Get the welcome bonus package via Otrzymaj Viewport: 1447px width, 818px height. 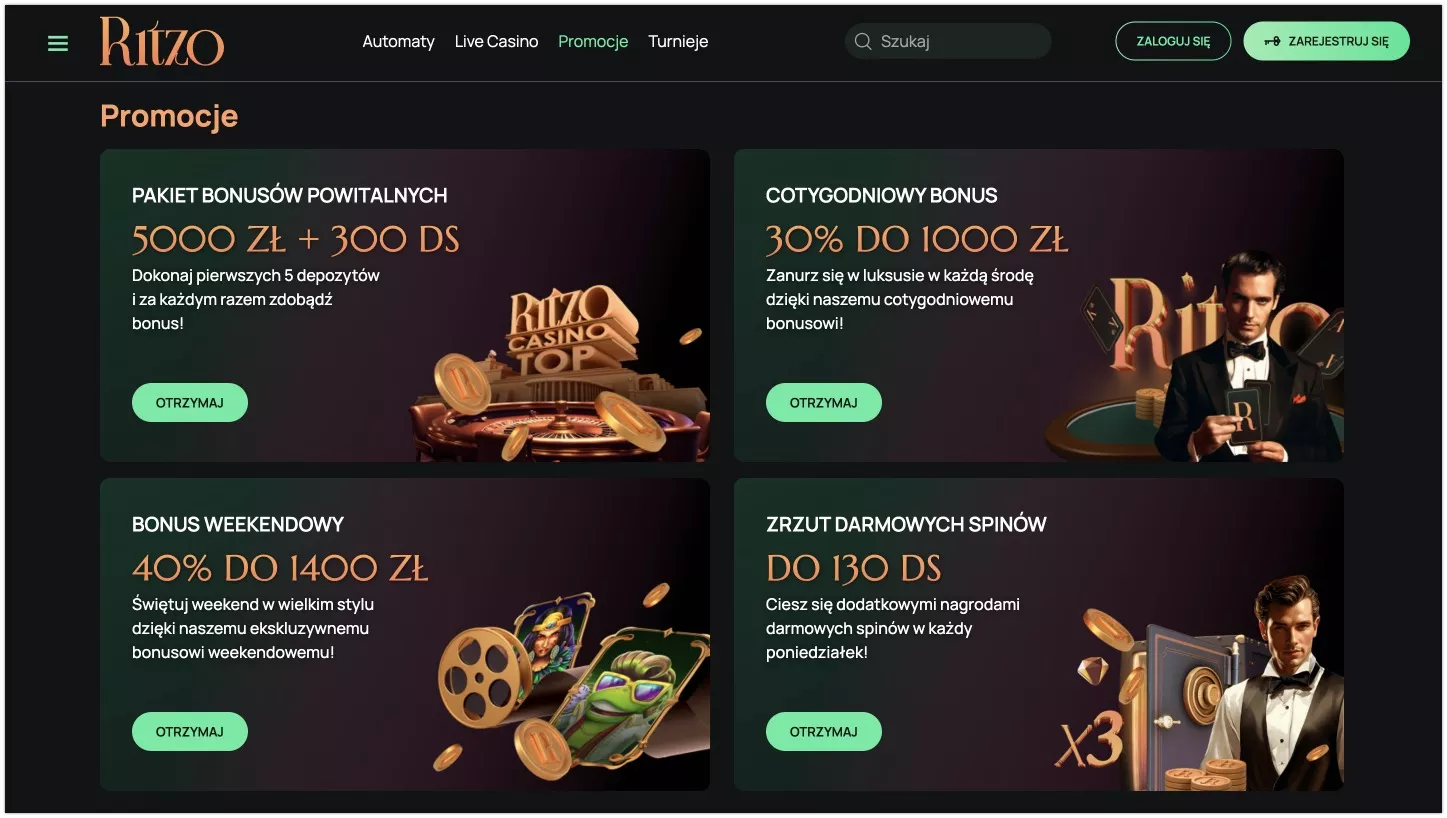point(190,403)
